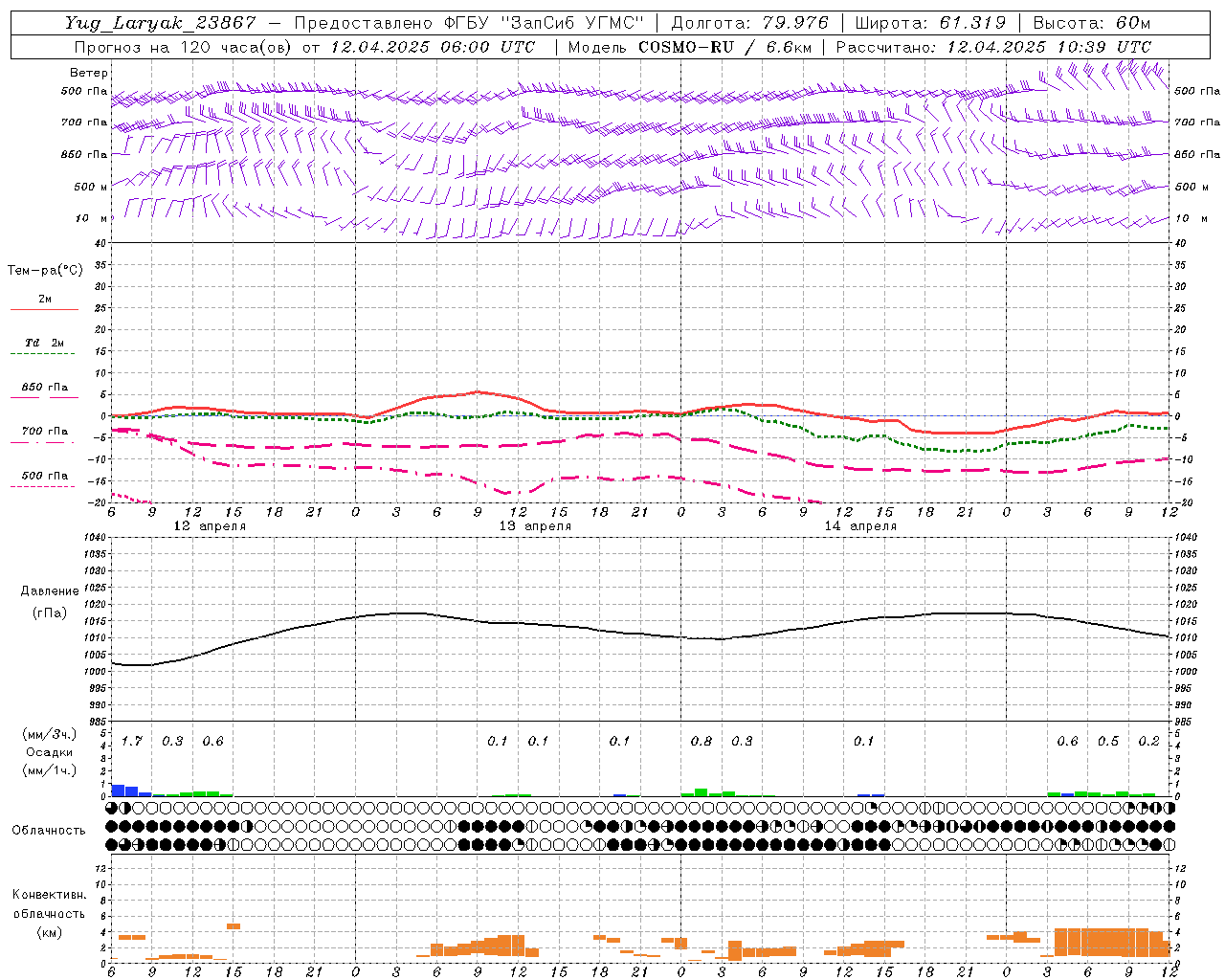The height and width of the screenshot is (980, 1225).
Task: Click the Облачность cloud cover label
Action: click(x=49, y=831)
